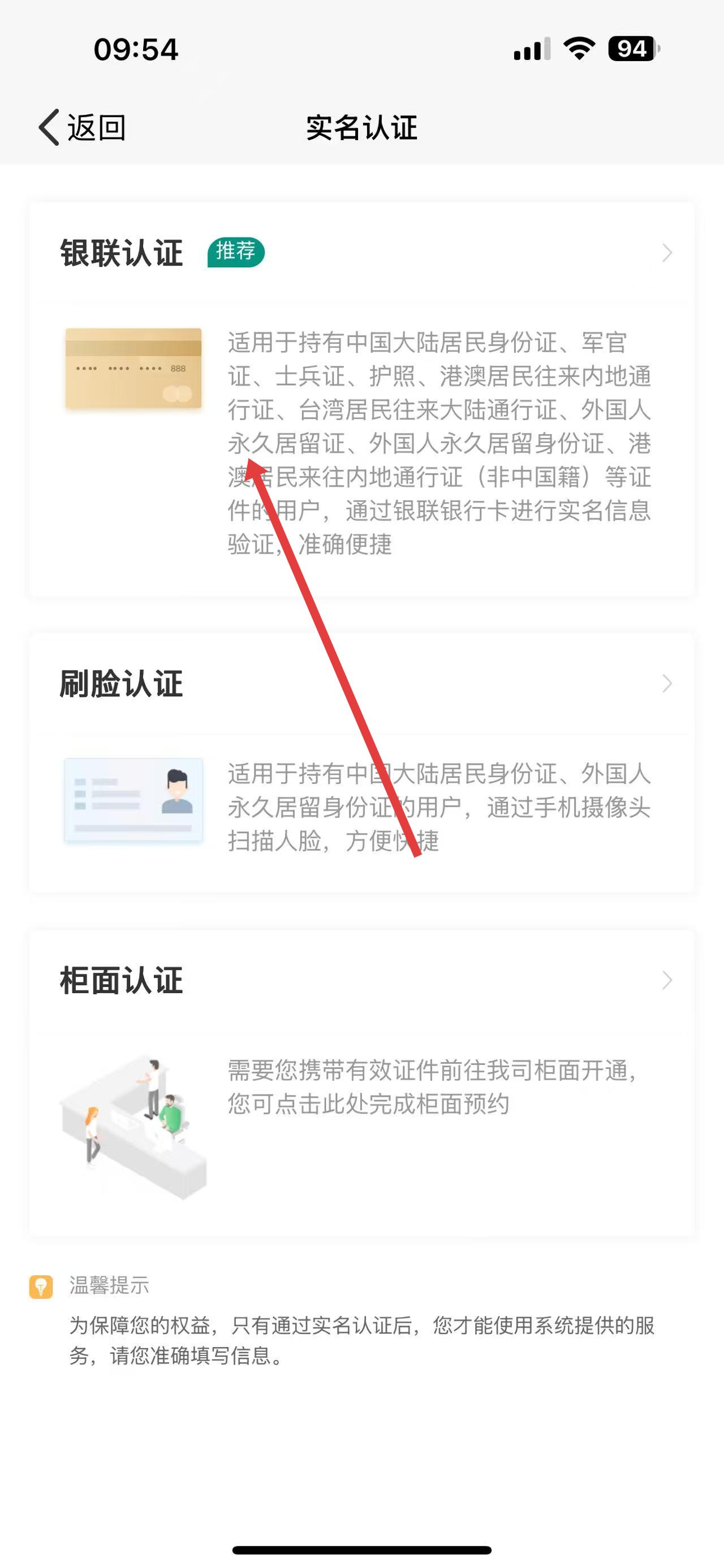Screen dimensions: 724x1568
Task: Tap the home indicator bar
Action: 361,1550
